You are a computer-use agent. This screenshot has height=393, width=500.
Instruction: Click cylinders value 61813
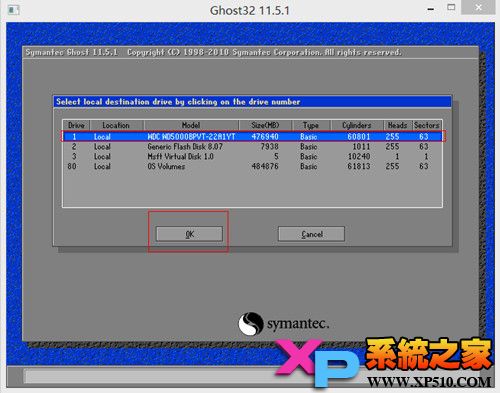pyautogui.click(x=359, y=166)
